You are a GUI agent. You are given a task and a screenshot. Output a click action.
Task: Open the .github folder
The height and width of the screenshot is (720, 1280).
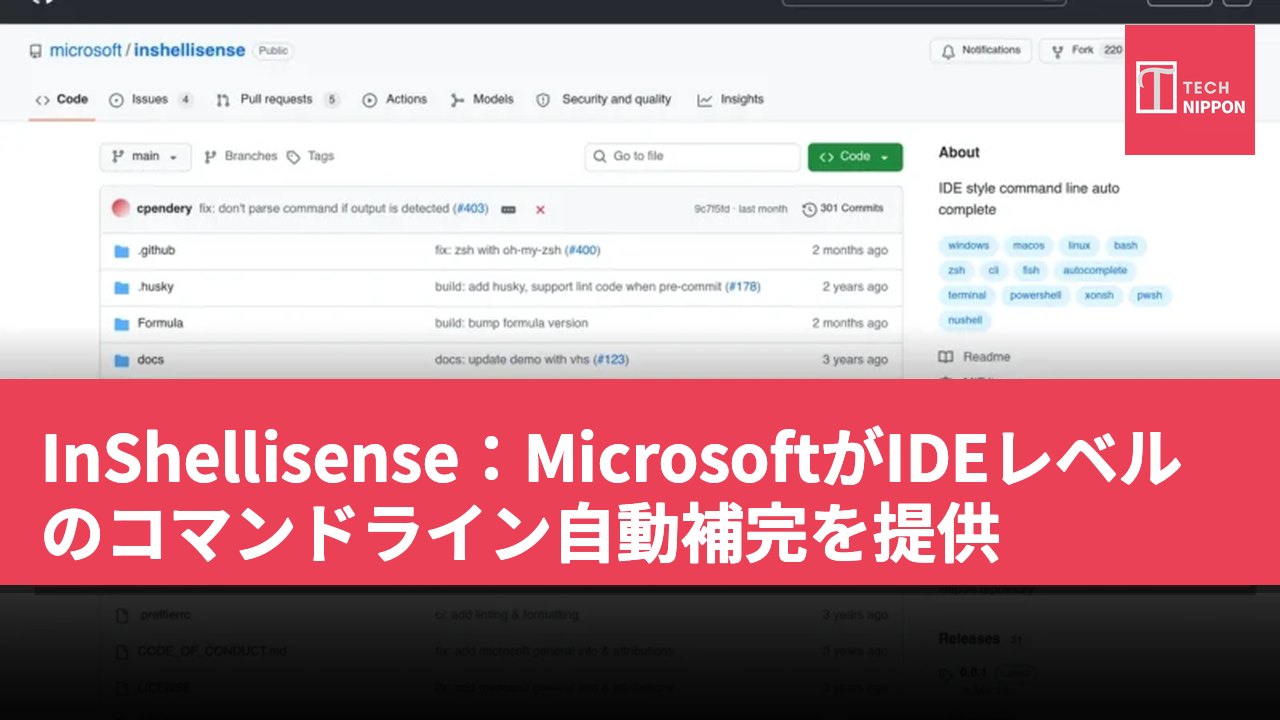tap(156, 251)
